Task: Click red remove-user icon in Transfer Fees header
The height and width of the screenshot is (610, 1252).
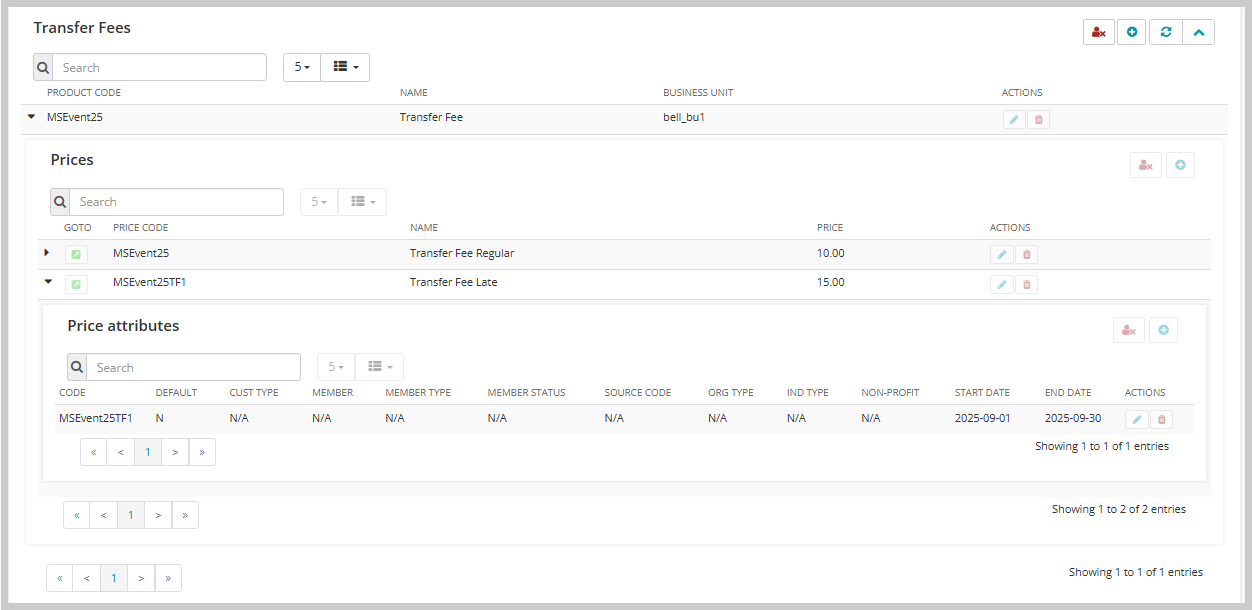Action: (1099, 32)
